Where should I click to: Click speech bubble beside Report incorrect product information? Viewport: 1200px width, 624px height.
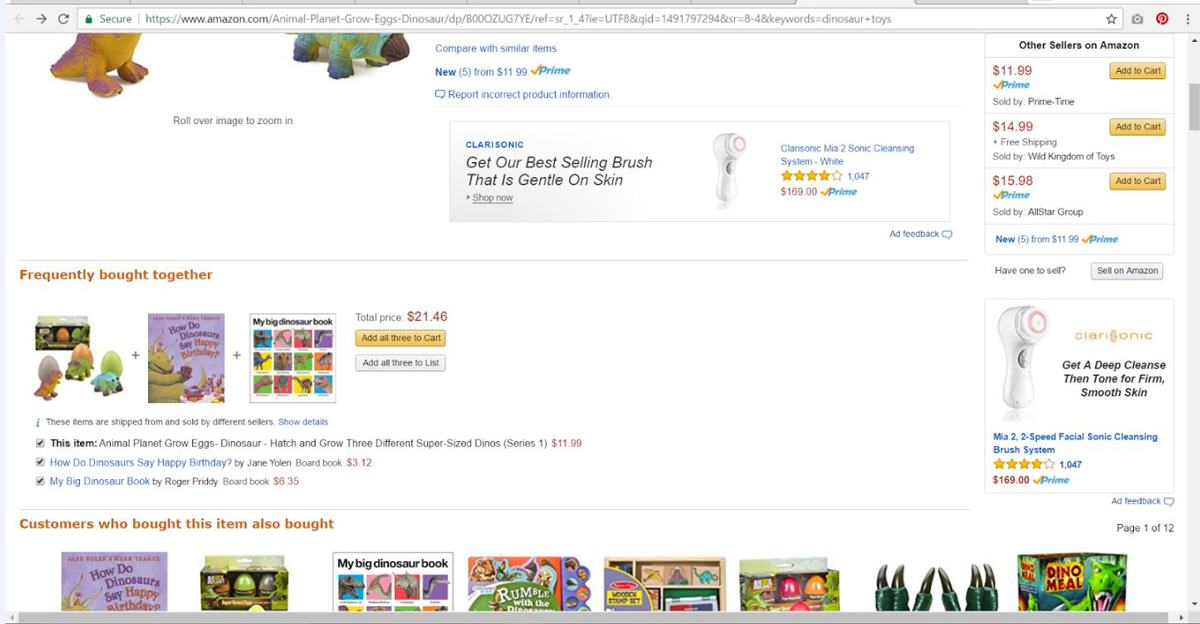[440, 94]
